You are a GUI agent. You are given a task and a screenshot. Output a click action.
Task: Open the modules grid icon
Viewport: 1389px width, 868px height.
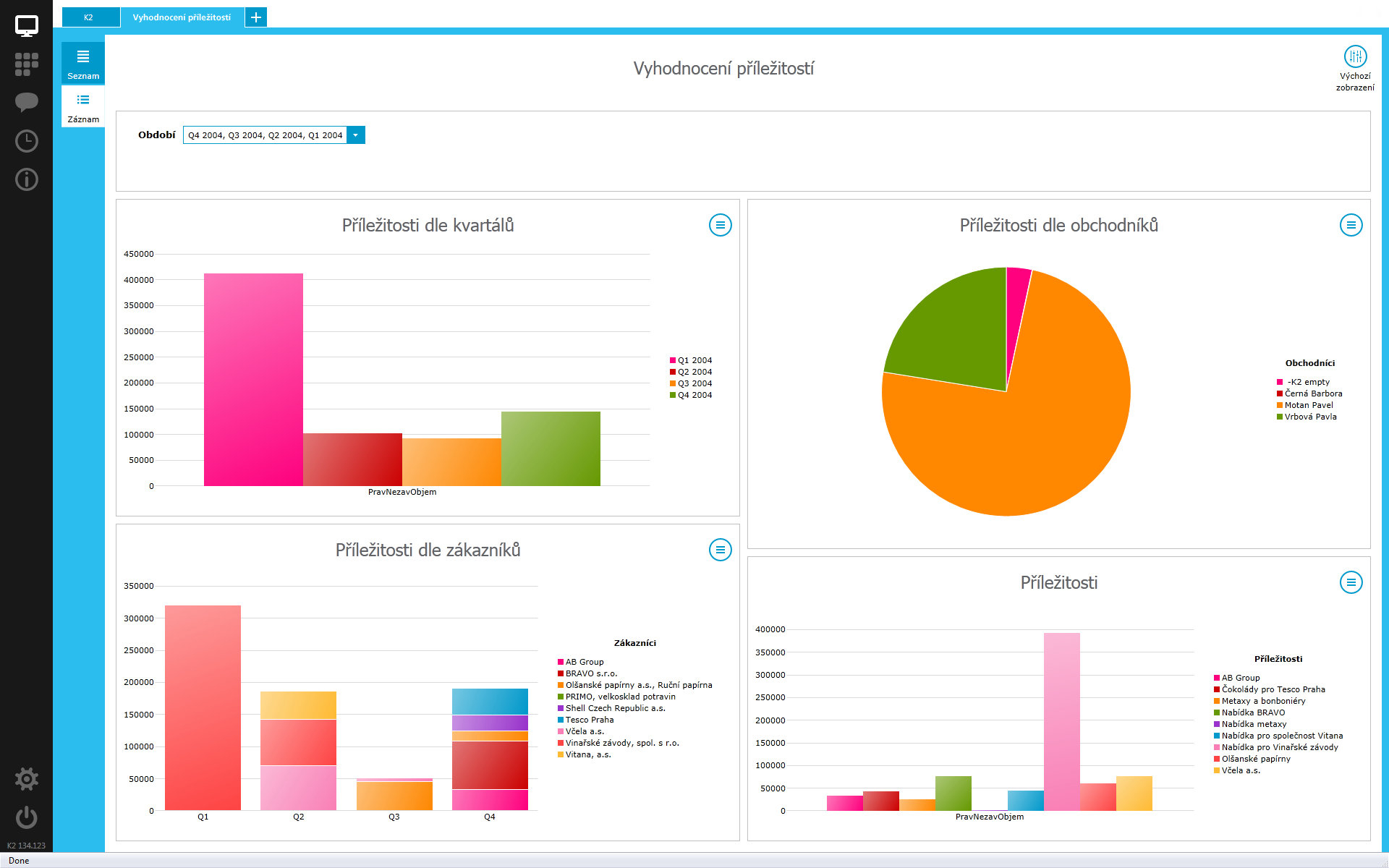coord(26,64)
